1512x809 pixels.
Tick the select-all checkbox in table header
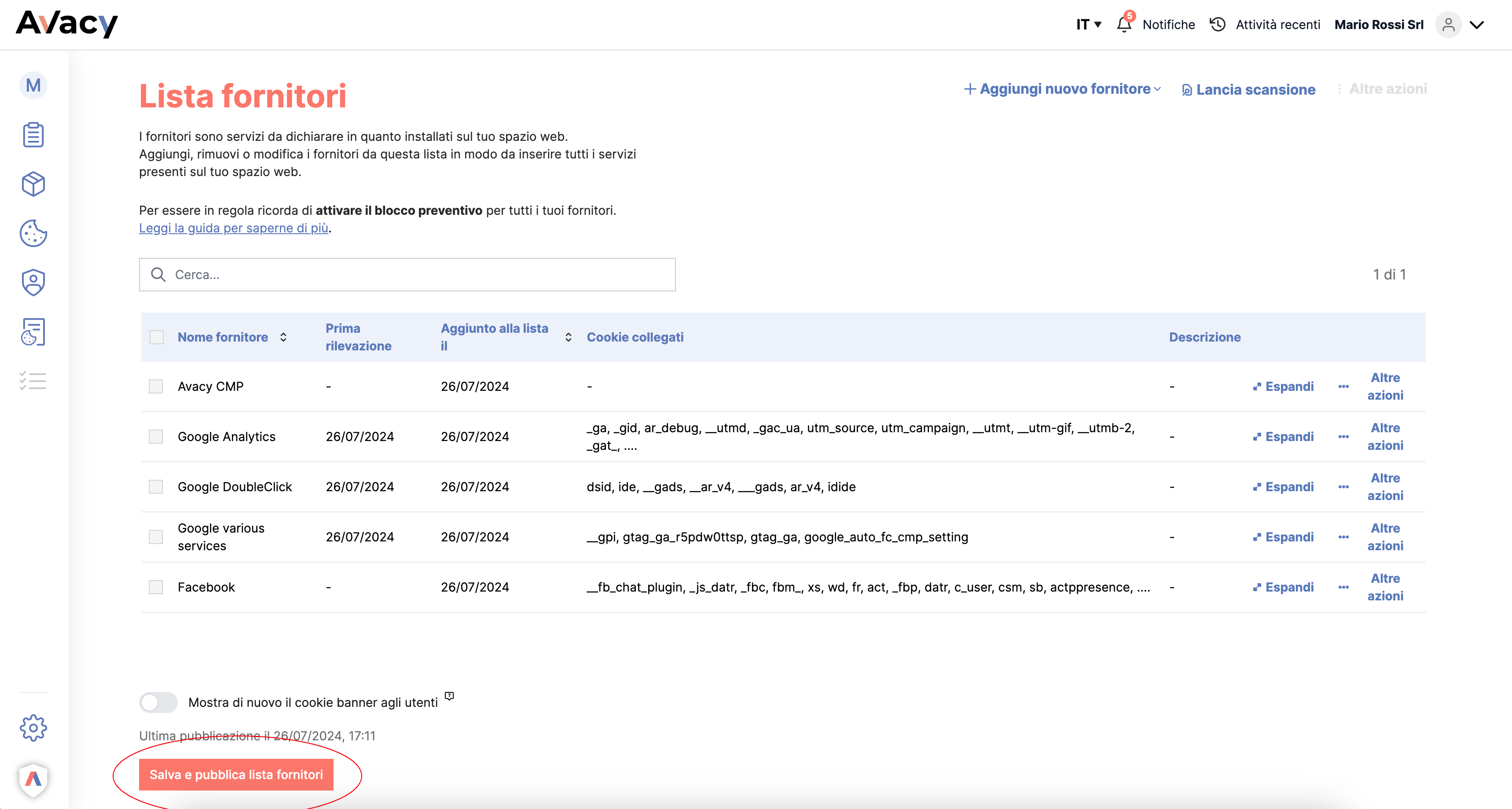[157, 338]
